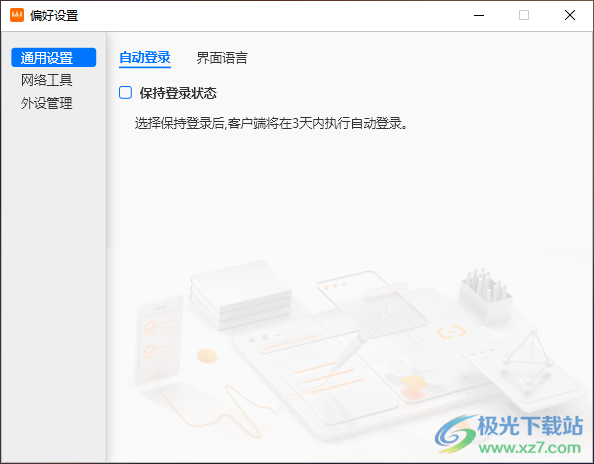Click the orange app icon in title bar
This screenshot has height=464, width=594.
click(17, 15)
